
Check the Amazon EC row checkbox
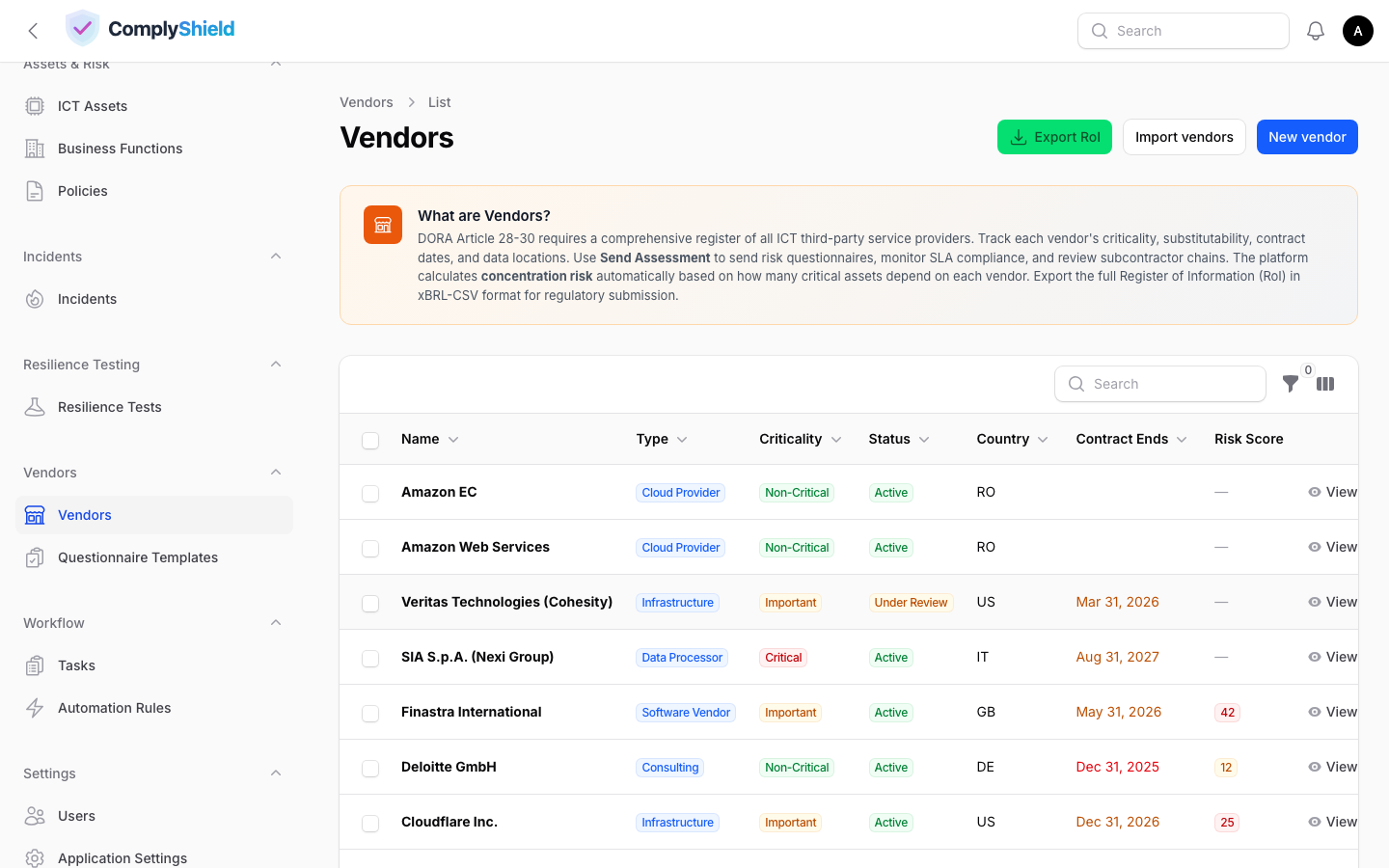[370, 493]
